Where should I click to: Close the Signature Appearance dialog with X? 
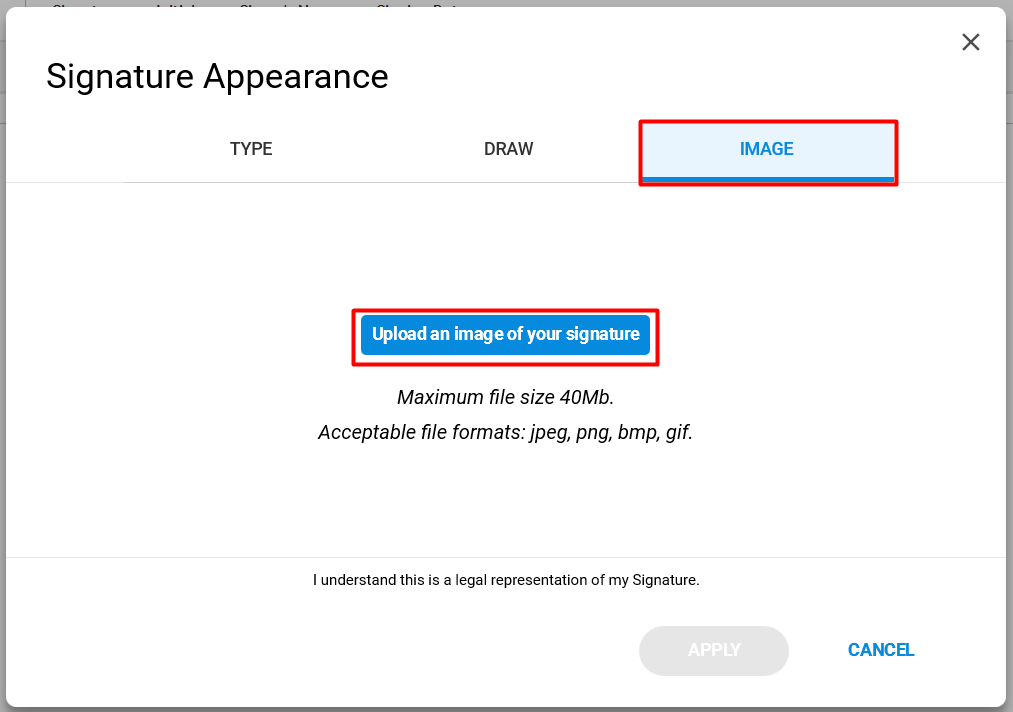coord(970,43)
